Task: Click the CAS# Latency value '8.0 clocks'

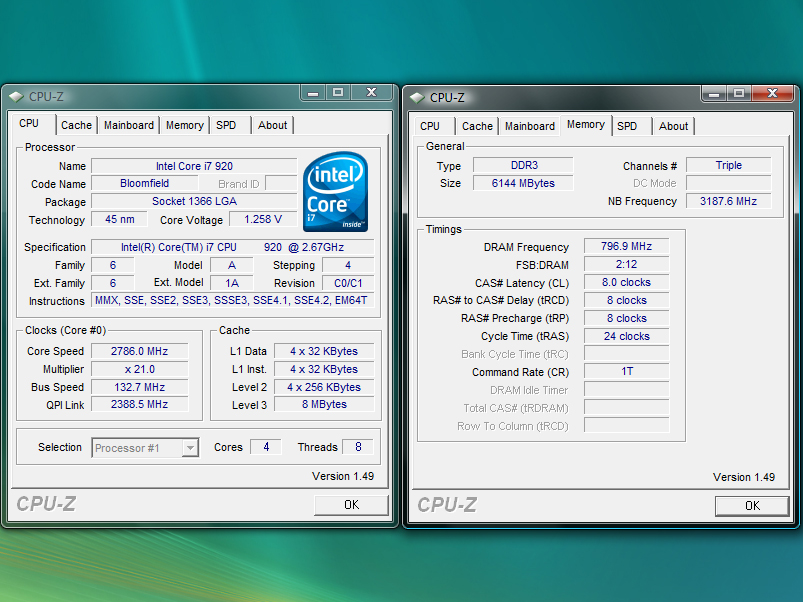Action: 626,283
